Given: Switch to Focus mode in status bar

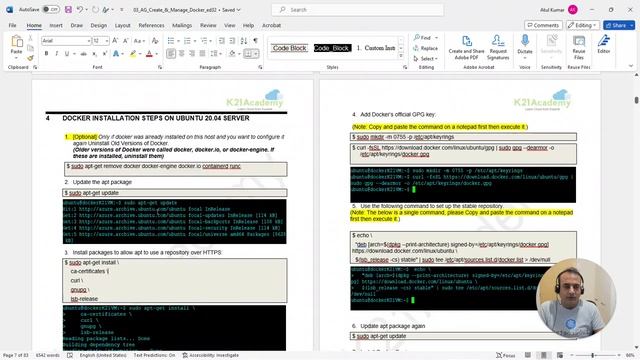Looking at the screenshot, I should [505, 356].
